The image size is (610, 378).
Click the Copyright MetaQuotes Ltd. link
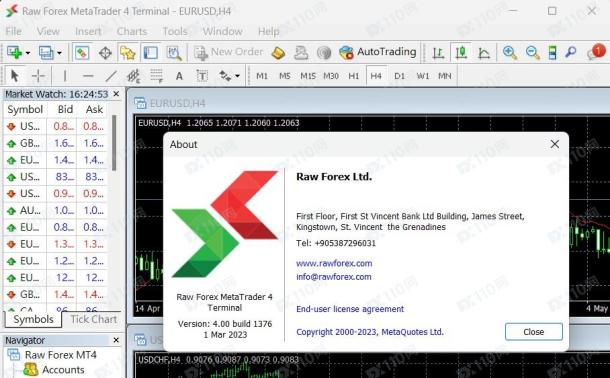370,332
